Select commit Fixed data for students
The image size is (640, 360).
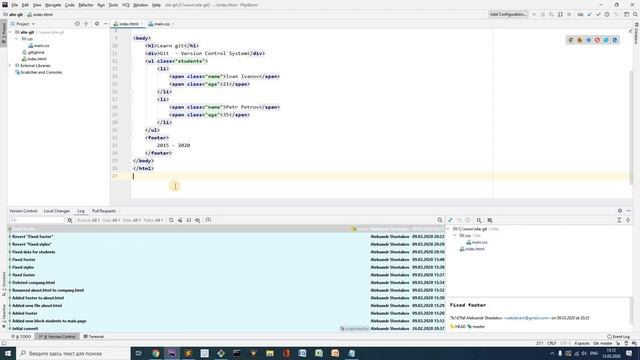(227, 252)
